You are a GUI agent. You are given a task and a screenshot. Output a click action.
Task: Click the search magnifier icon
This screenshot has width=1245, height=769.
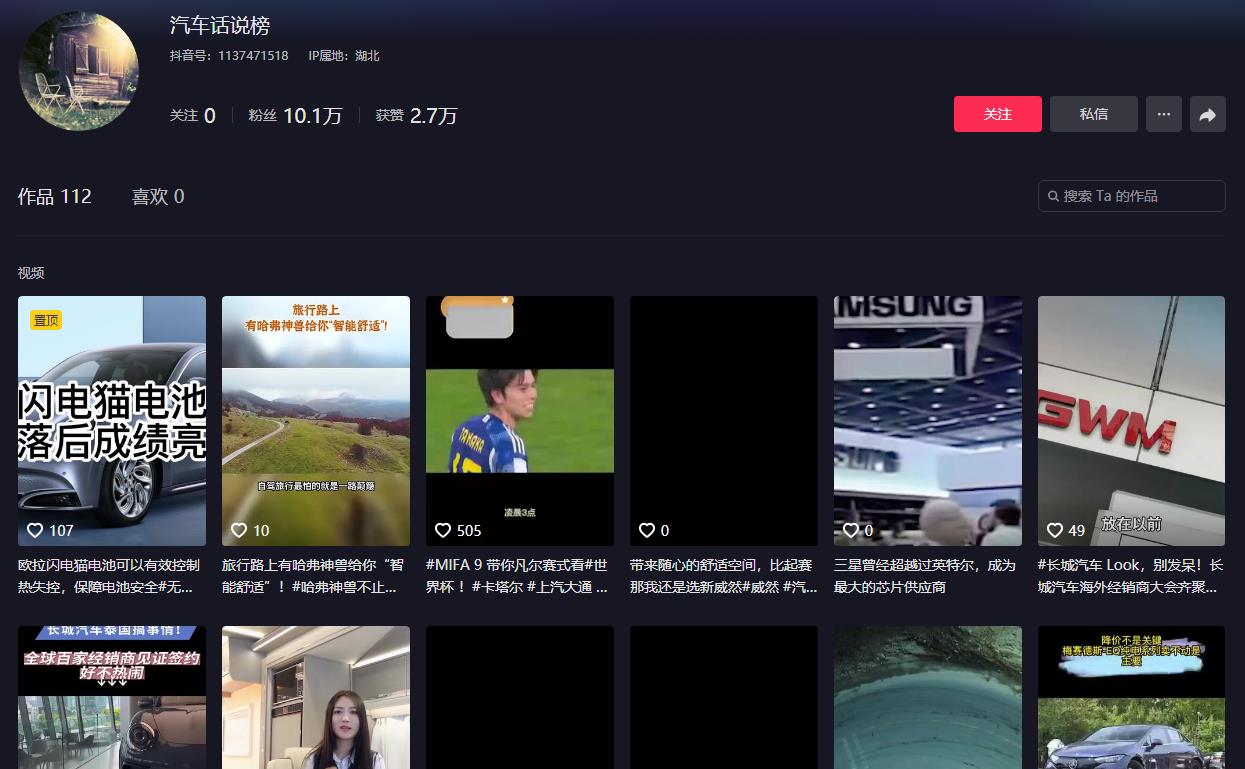click(1053, 196)
